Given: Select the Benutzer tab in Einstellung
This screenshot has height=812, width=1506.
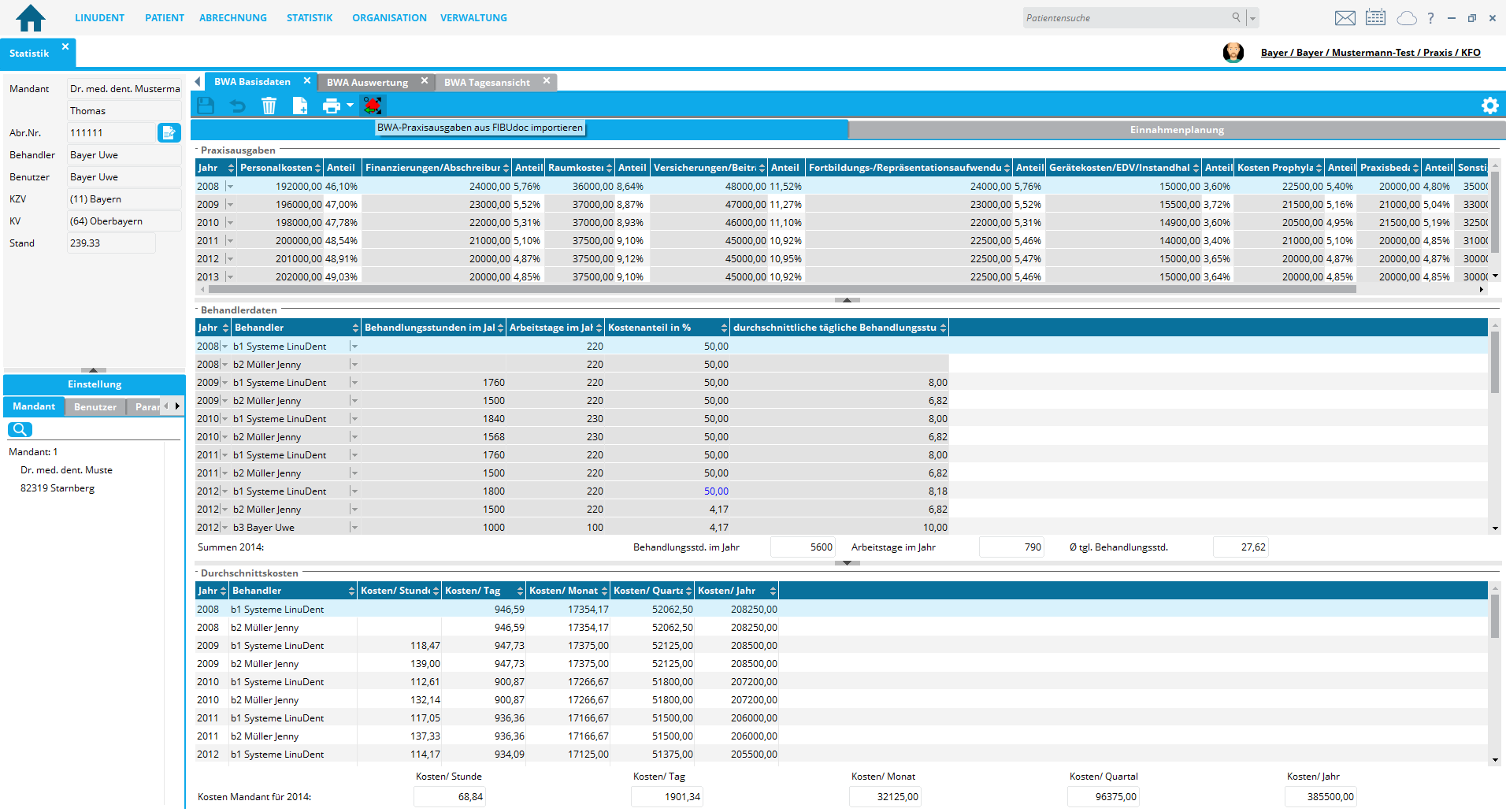Looking at the screenshot, I should (x=95, y=407).
